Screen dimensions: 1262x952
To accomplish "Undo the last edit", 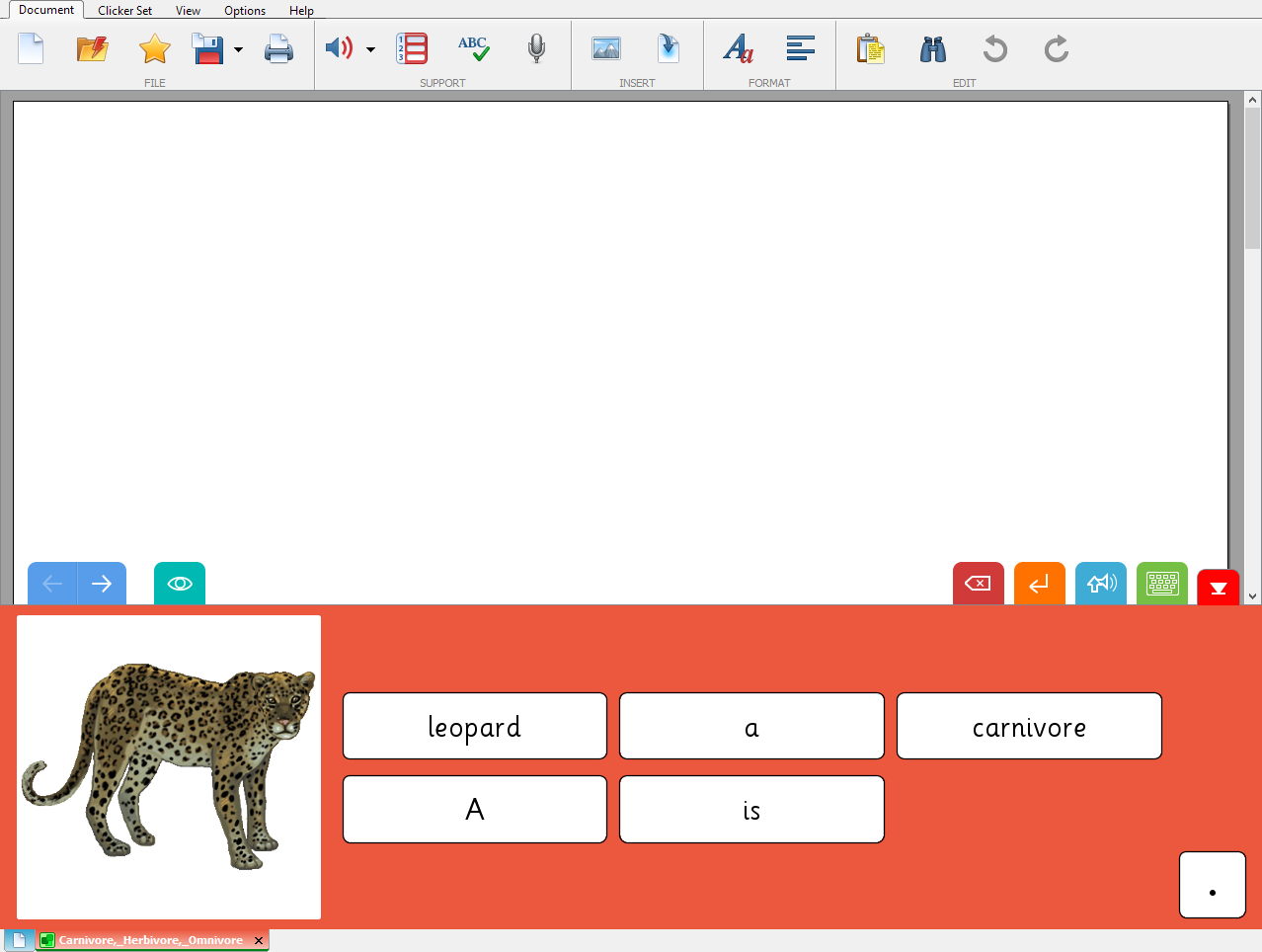I will (x=994, y=48).
